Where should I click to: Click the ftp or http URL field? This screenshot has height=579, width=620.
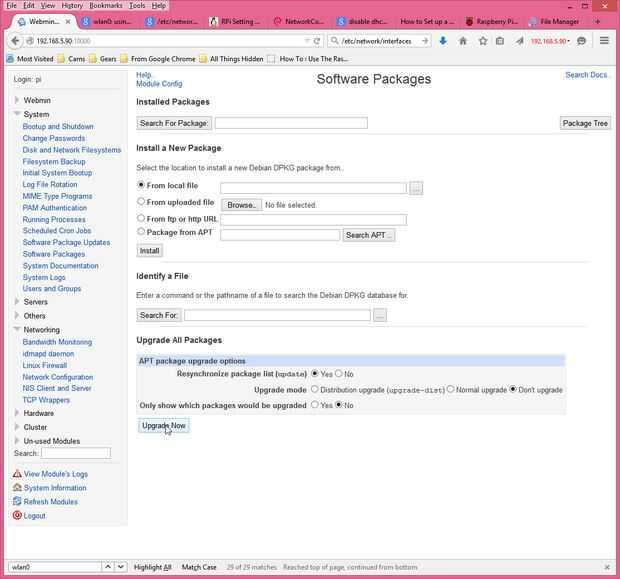point(314,219)
